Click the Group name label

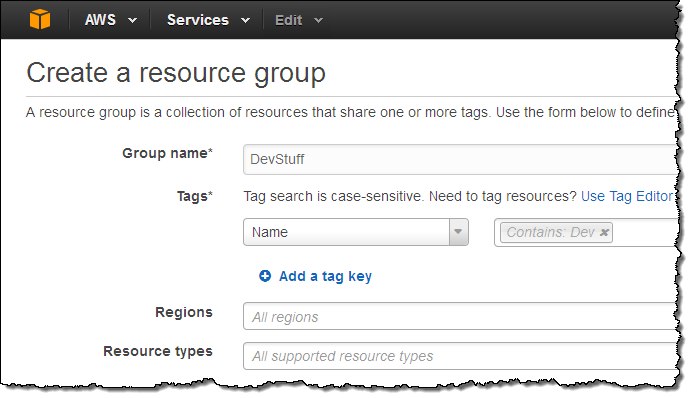pyautogui.click(x=167, y=153)
